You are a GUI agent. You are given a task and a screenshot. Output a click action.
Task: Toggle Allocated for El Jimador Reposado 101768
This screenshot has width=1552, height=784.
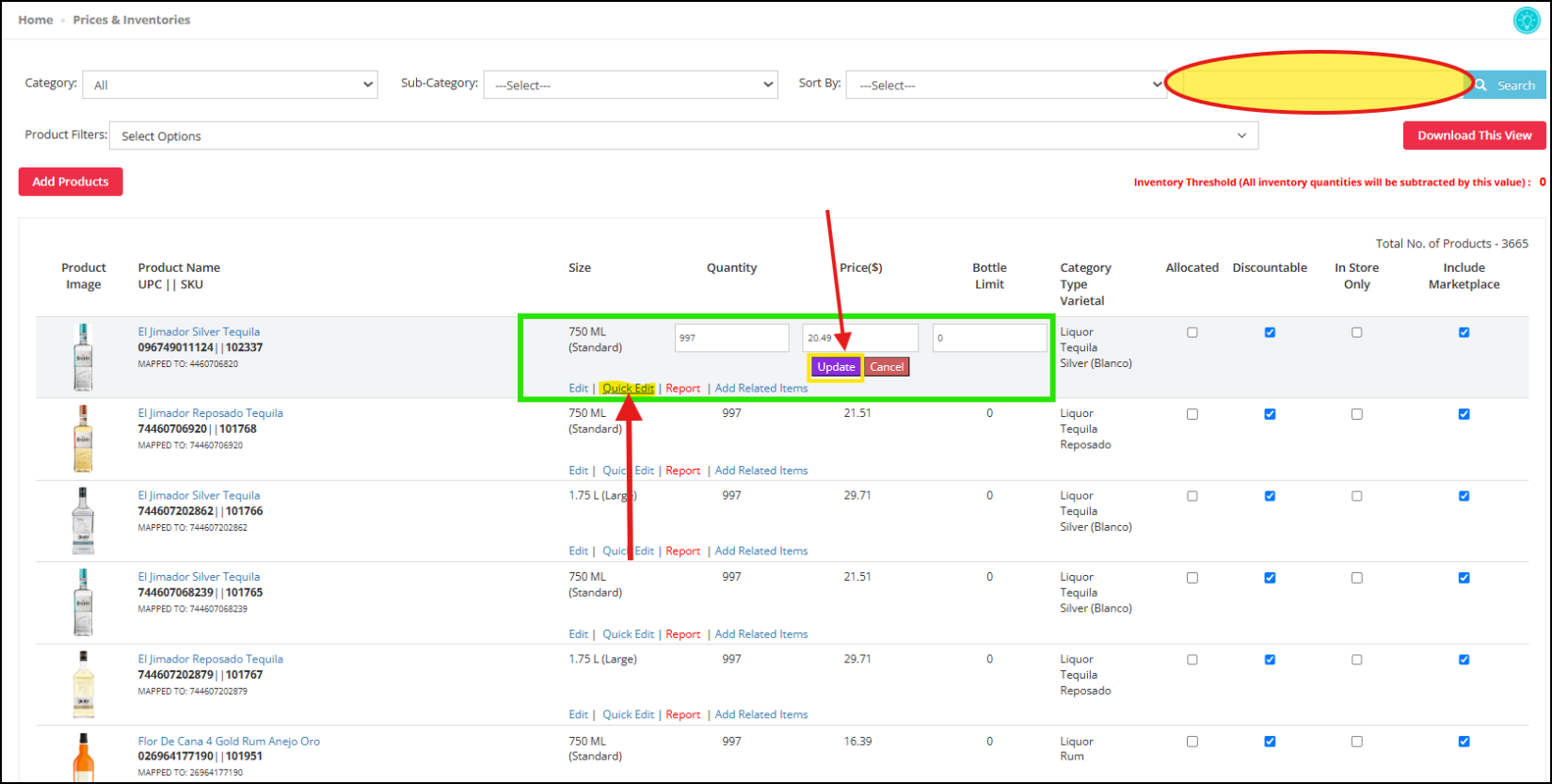click(1192, 414)
